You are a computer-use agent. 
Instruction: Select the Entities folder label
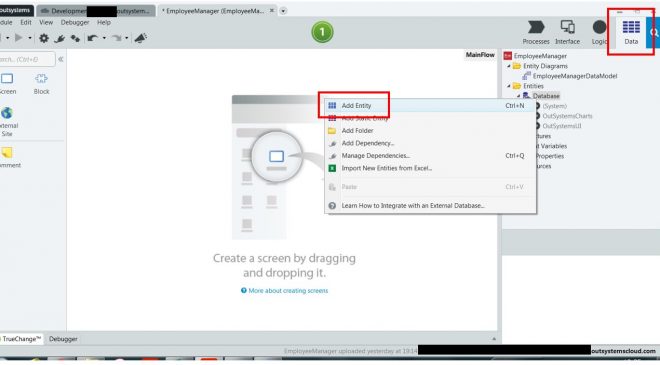click(533, 86)
